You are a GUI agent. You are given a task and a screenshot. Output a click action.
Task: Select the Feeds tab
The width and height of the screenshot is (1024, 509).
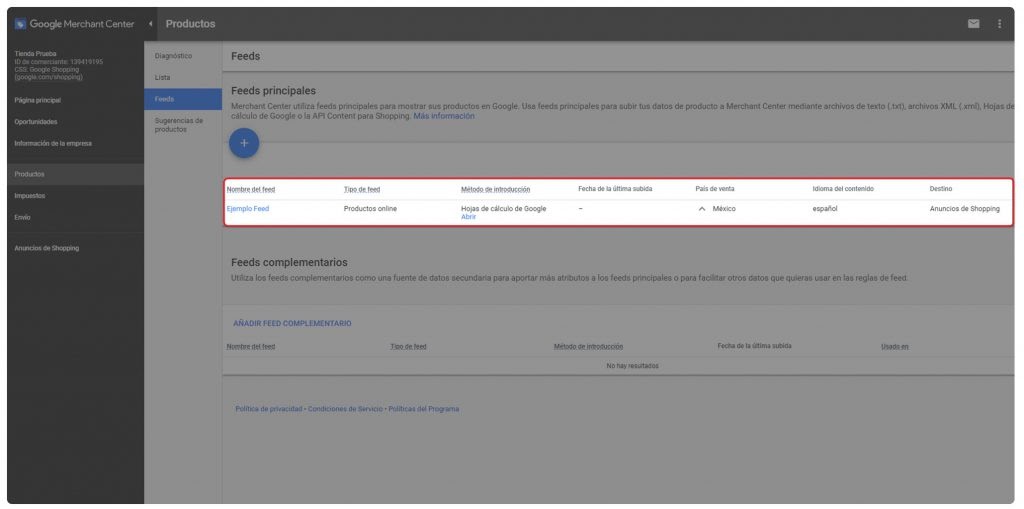[183, 99]
